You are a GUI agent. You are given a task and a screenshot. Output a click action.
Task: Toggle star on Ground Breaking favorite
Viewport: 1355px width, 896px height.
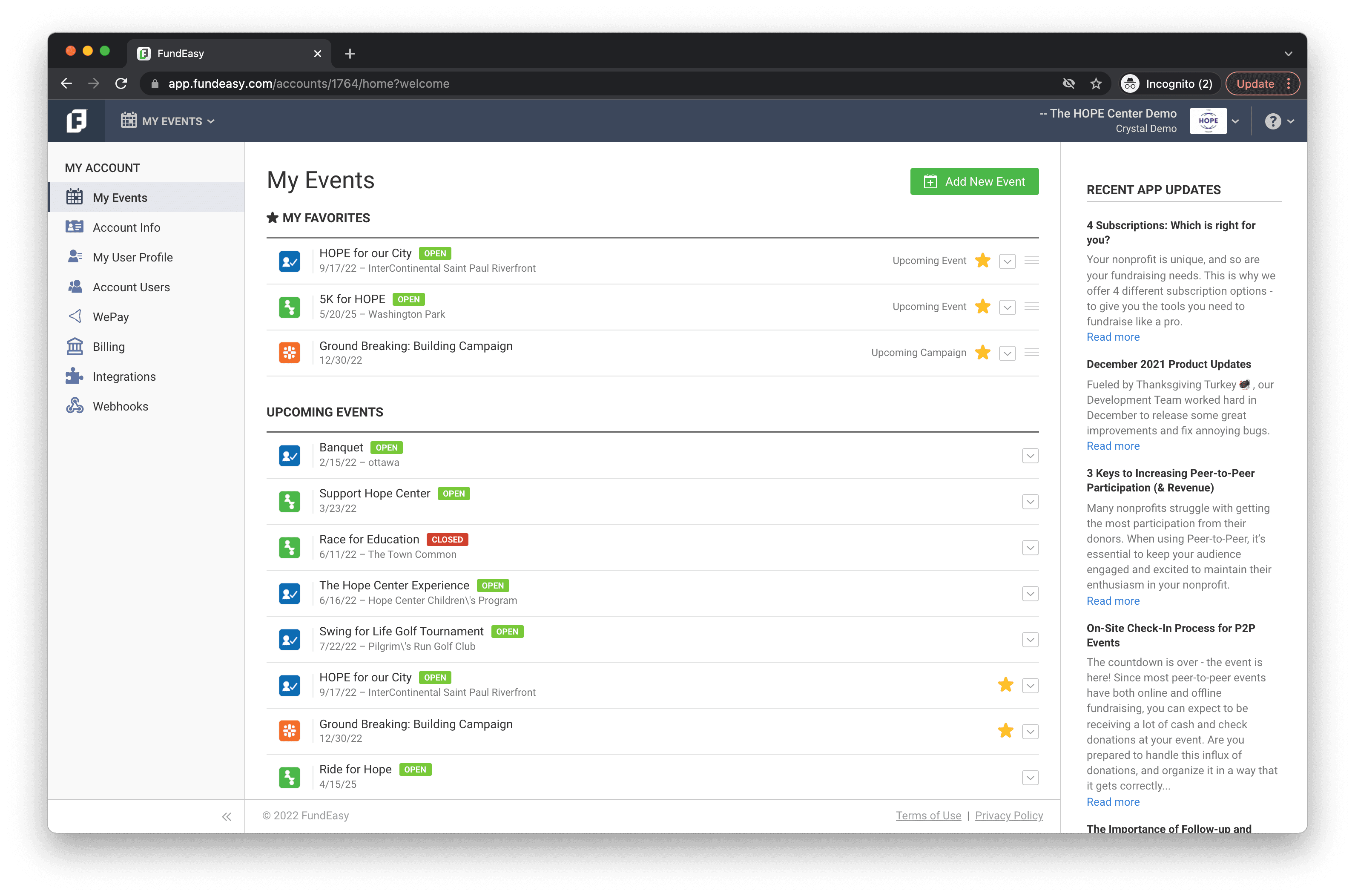click(982, 353)
